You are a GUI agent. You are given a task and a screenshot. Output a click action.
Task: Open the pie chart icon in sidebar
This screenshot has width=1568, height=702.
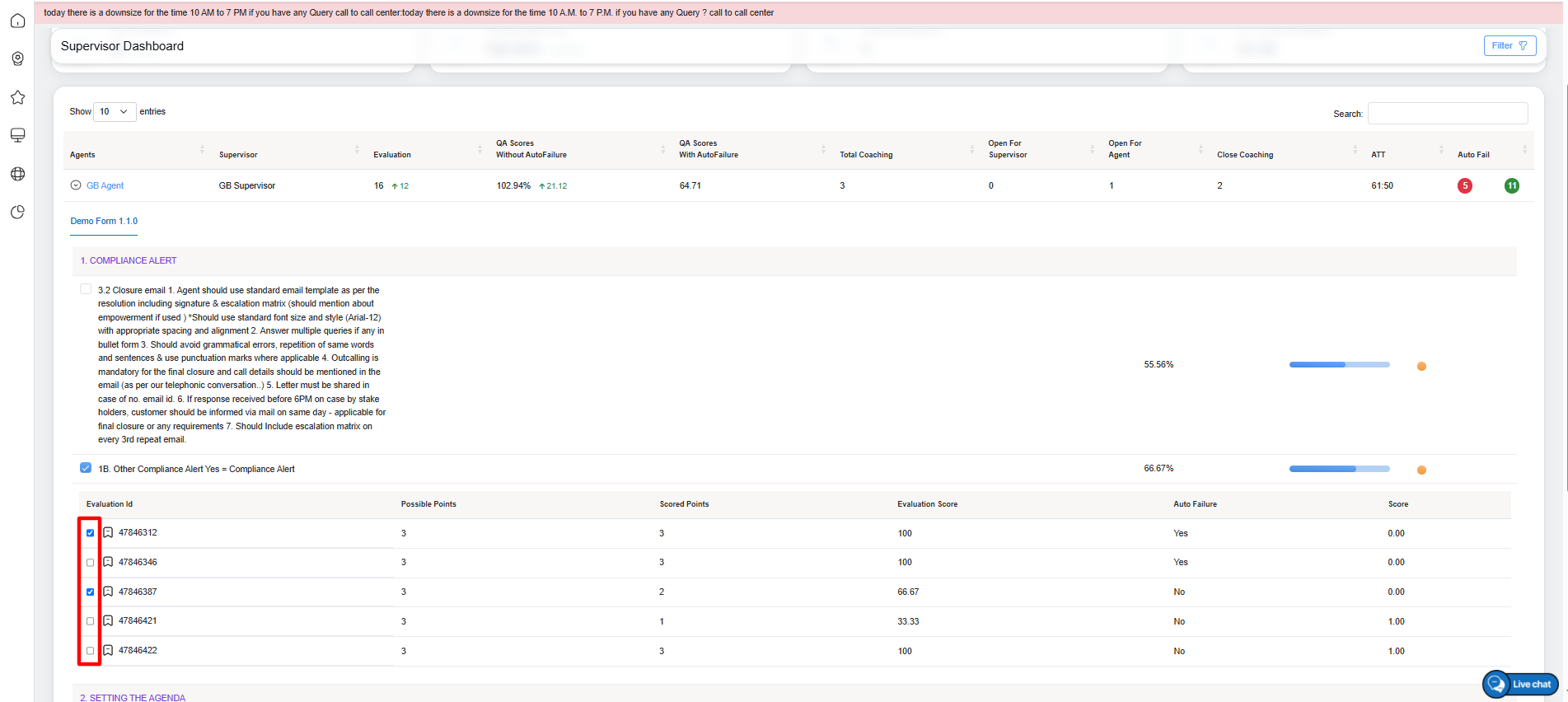coord(17,213)
